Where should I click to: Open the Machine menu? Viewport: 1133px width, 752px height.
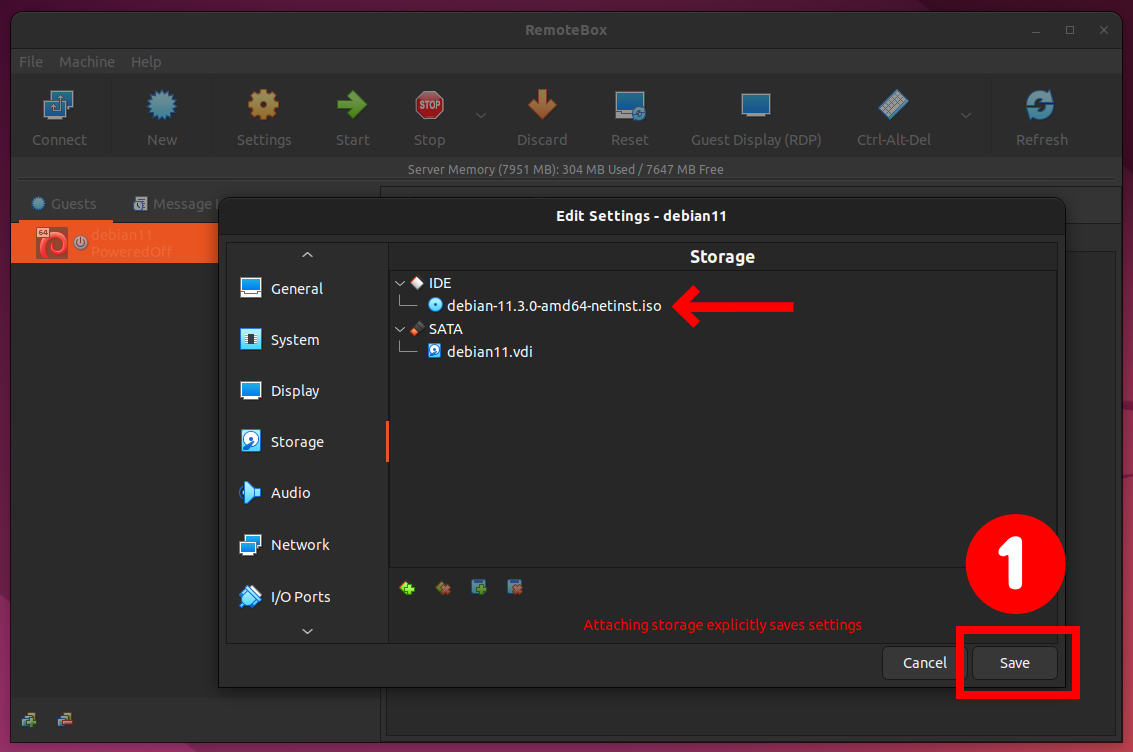click(x=87, y=62)
